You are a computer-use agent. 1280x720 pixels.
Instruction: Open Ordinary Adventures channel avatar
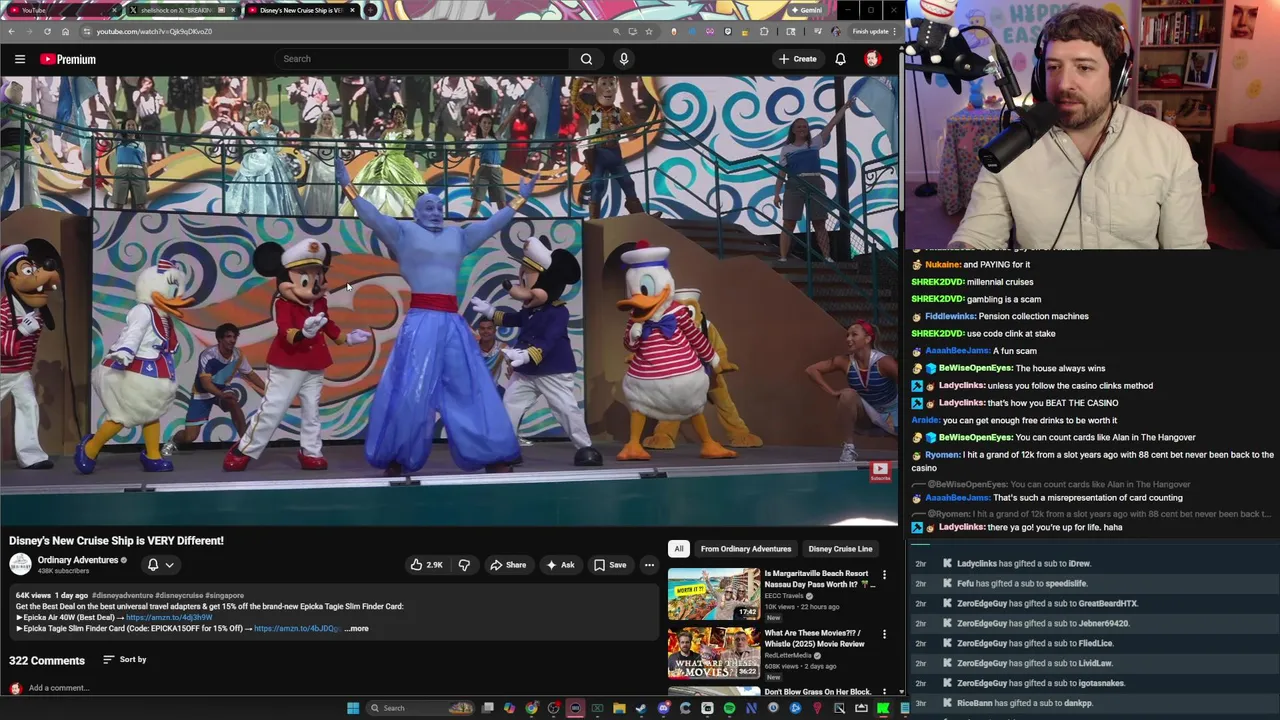pos(20,565)
